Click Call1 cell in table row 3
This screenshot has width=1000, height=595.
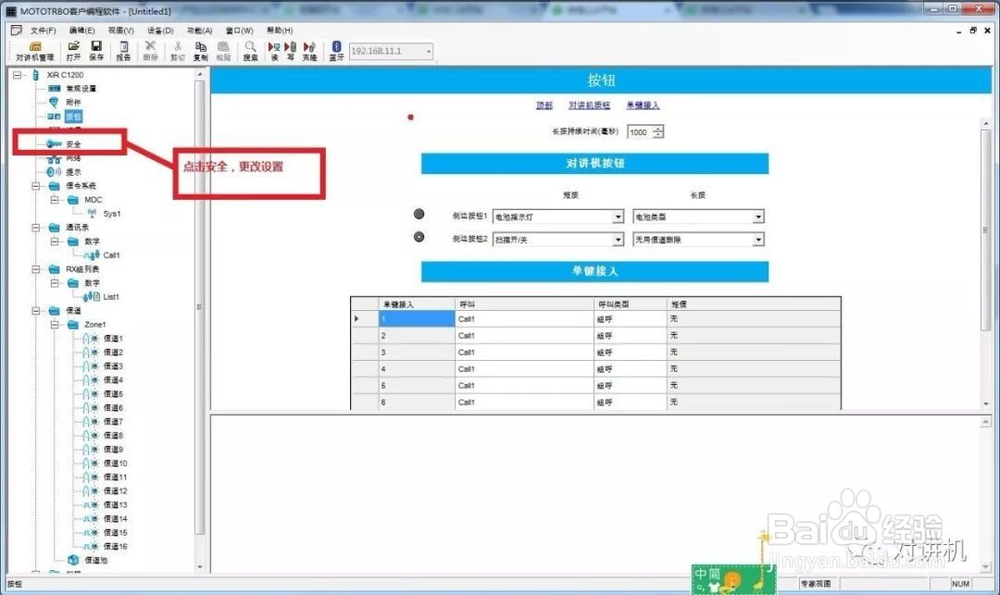pyautogui.click(x=524, y=352)
